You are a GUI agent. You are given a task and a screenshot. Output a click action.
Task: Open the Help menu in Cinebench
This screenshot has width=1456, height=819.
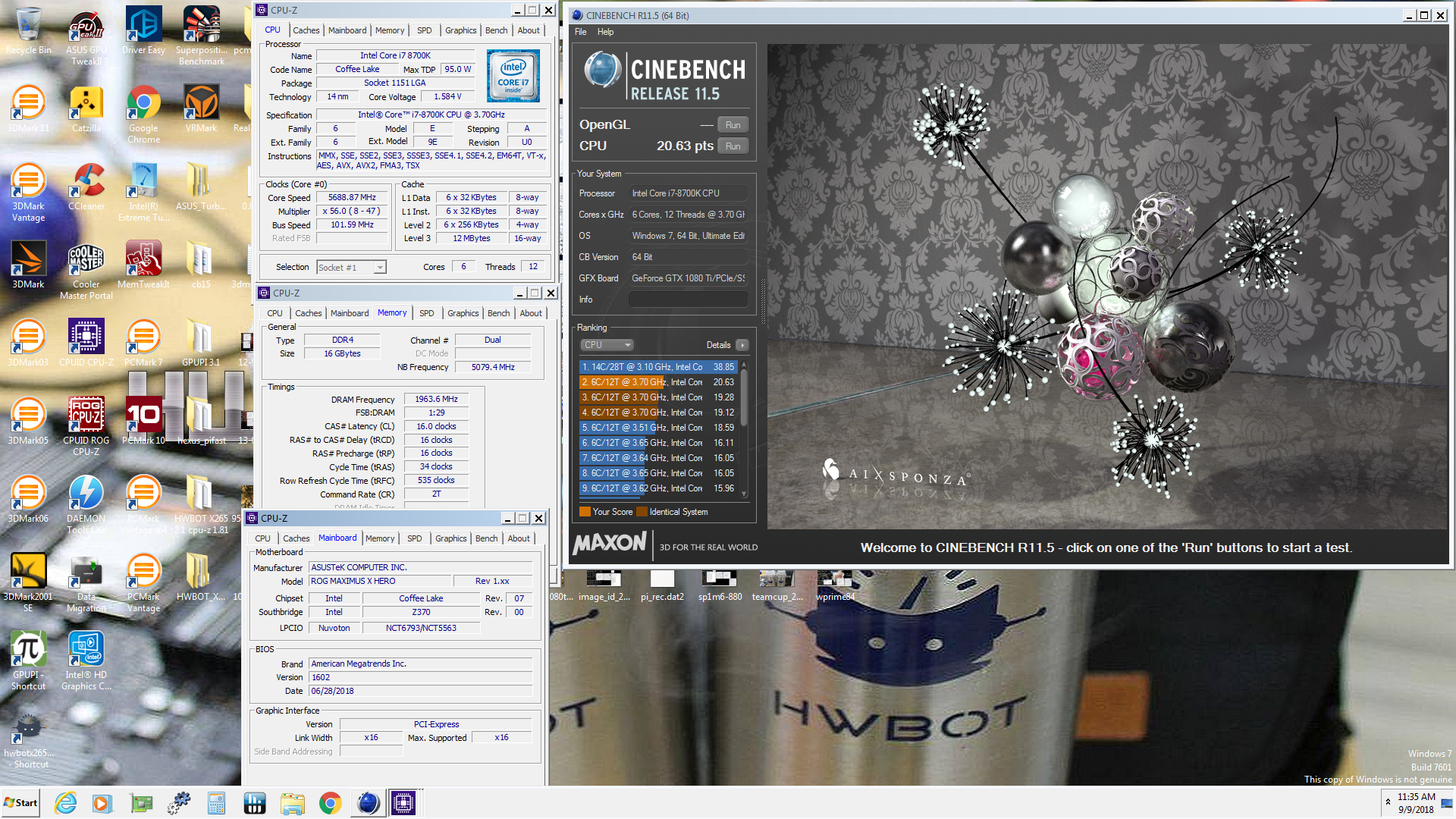605,32
